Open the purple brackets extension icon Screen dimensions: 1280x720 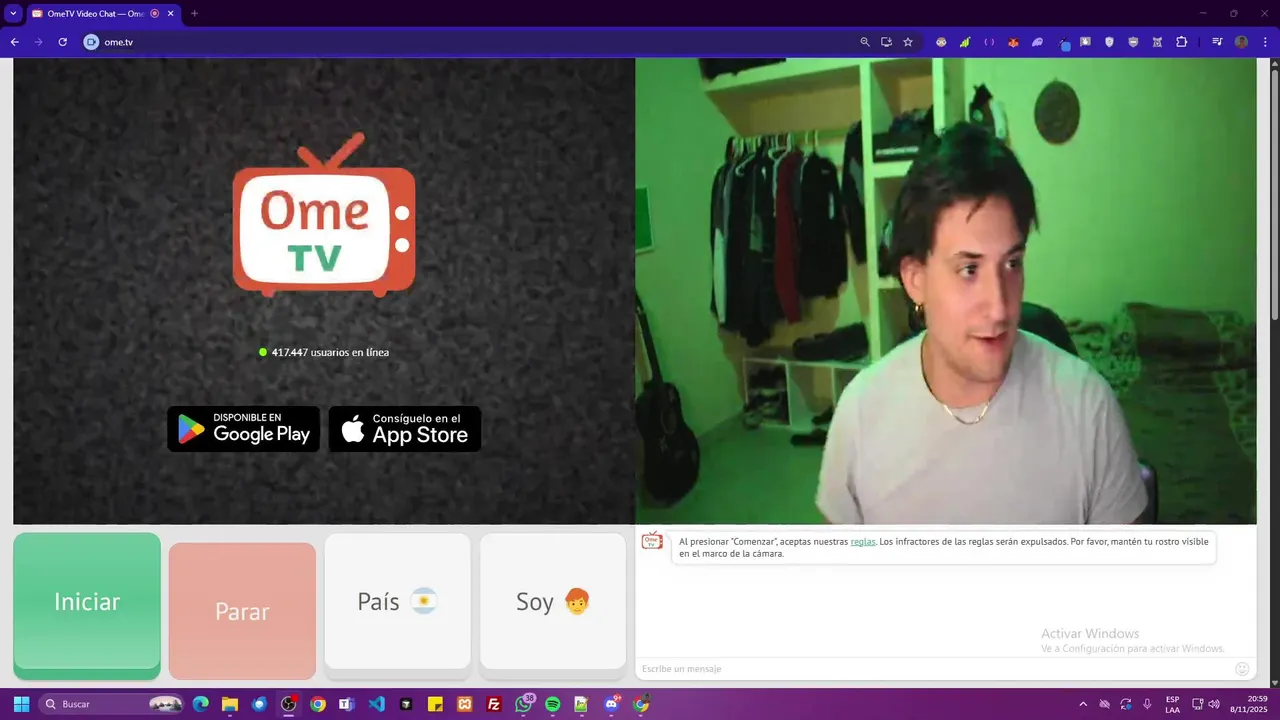989,42
